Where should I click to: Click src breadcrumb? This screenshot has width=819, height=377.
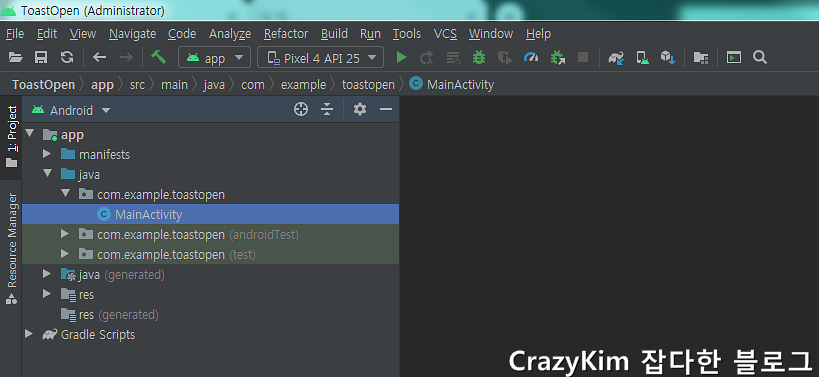coord(137,85)
